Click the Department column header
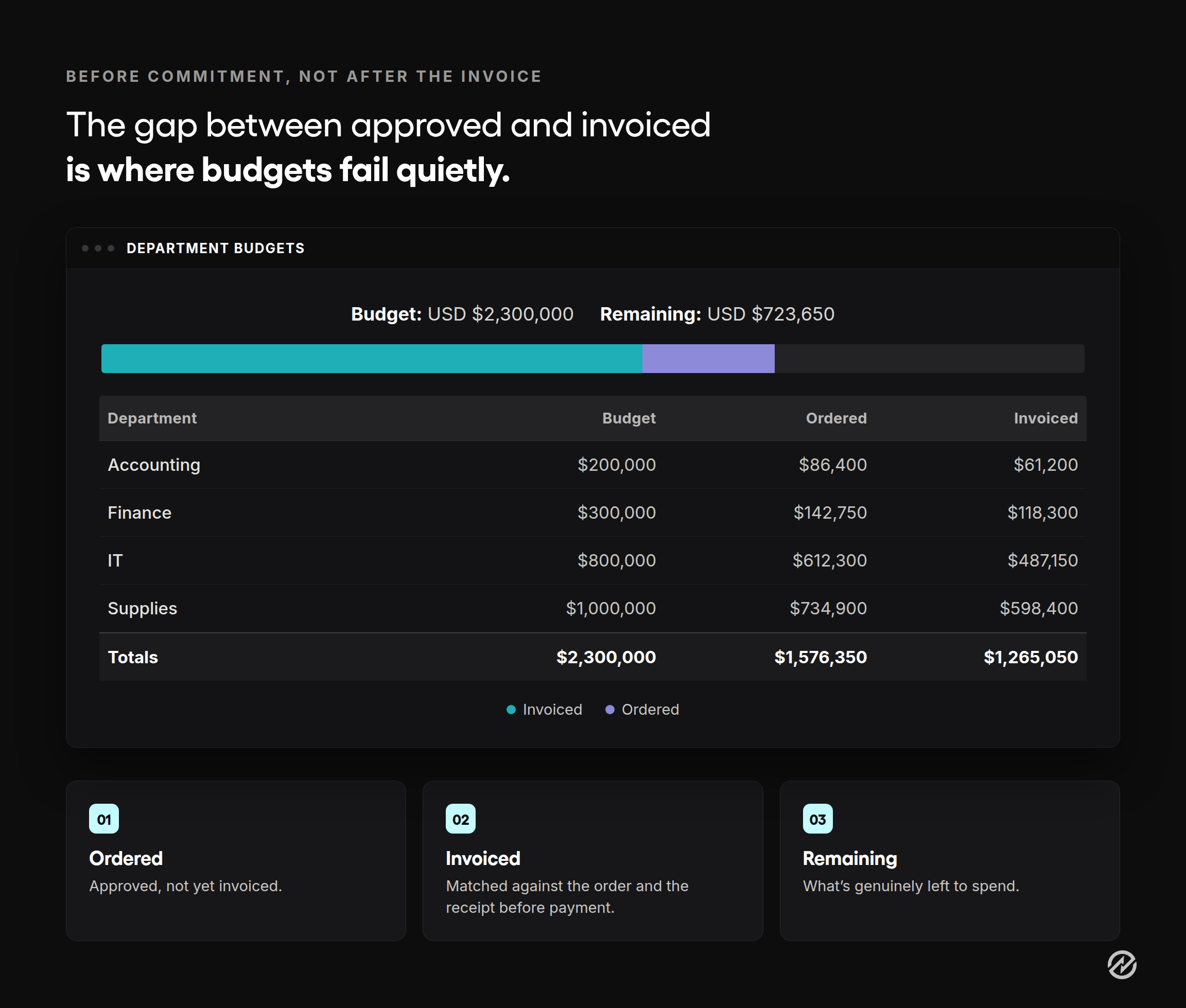Image resolution: width=1186 pixels, height=1008 pixels. (x=152, y=418)
